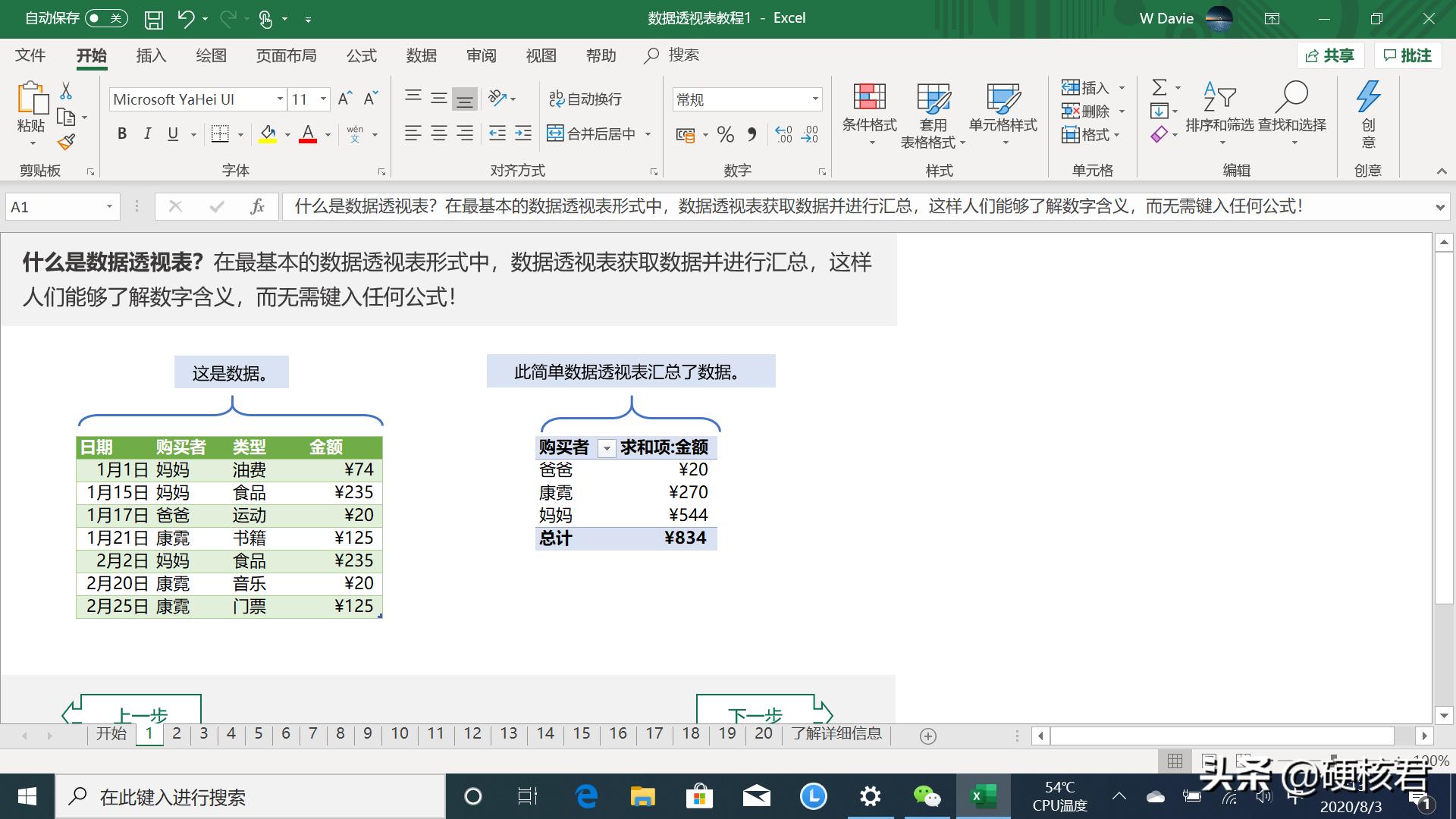Click 自动换行 (Wrap Text) toggle
1456x819 pixels.
588,99
